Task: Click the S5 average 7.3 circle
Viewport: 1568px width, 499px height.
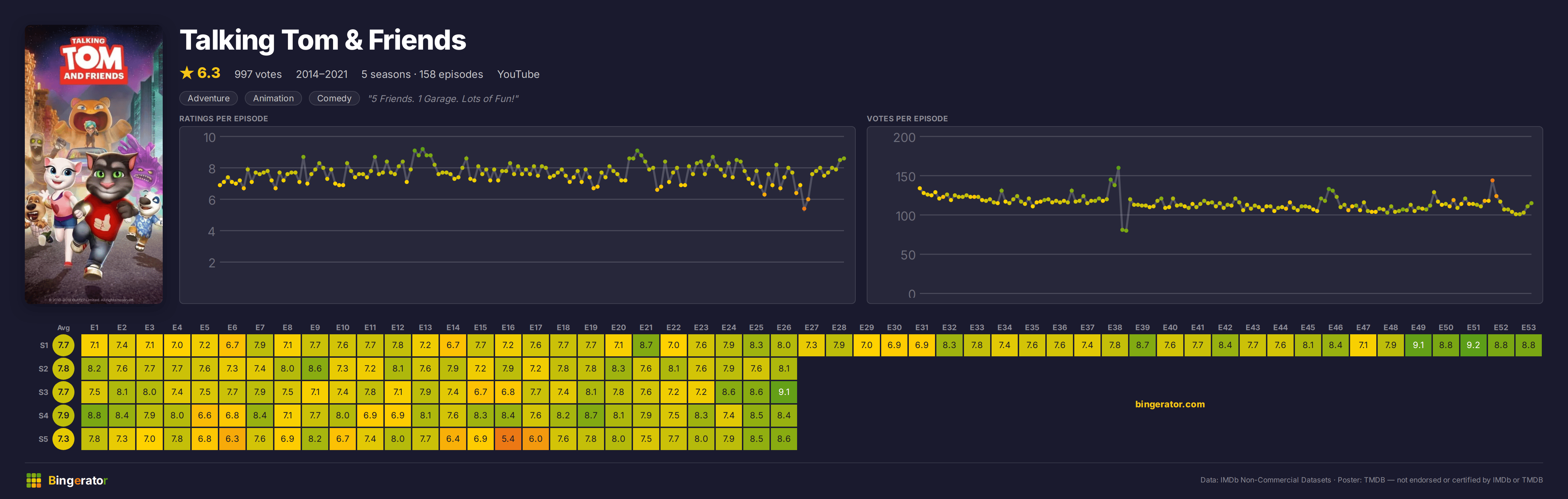Action: click(x=63, y=439)
